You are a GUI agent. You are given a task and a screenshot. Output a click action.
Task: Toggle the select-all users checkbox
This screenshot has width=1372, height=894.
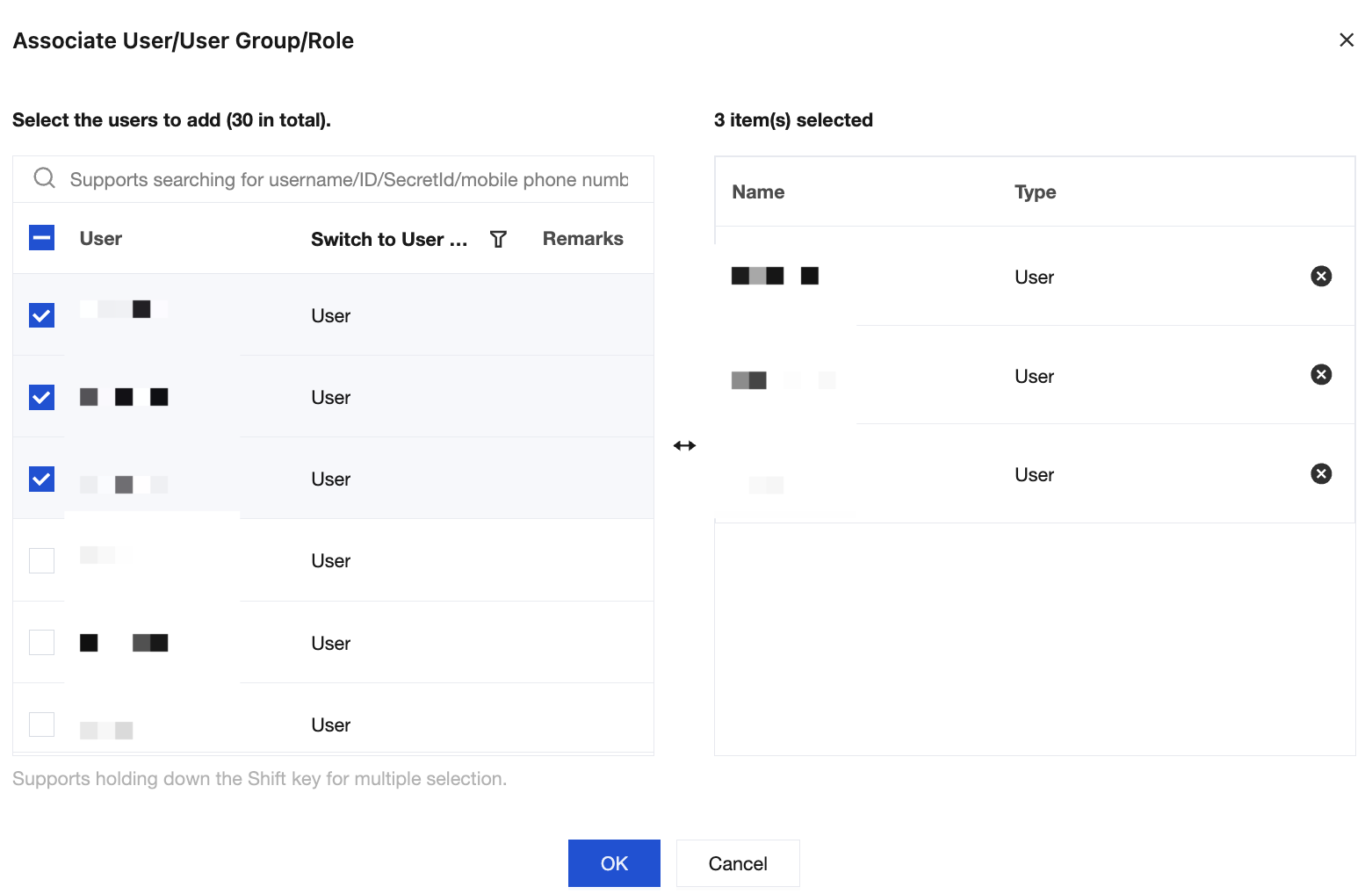point(41,238)
